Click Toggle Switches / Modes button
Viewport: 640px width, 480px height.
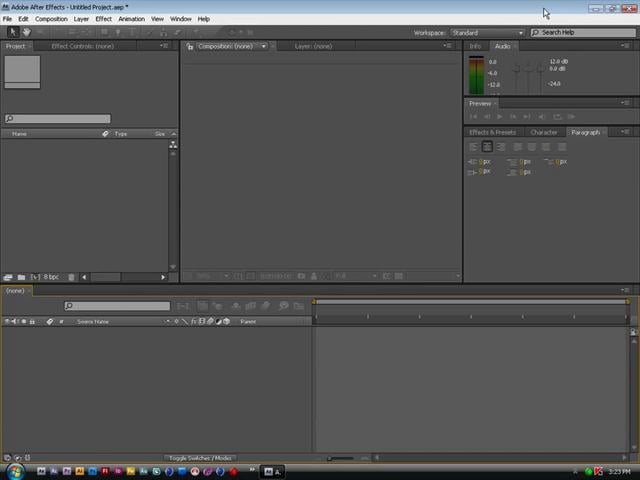(x=200, y=458)
